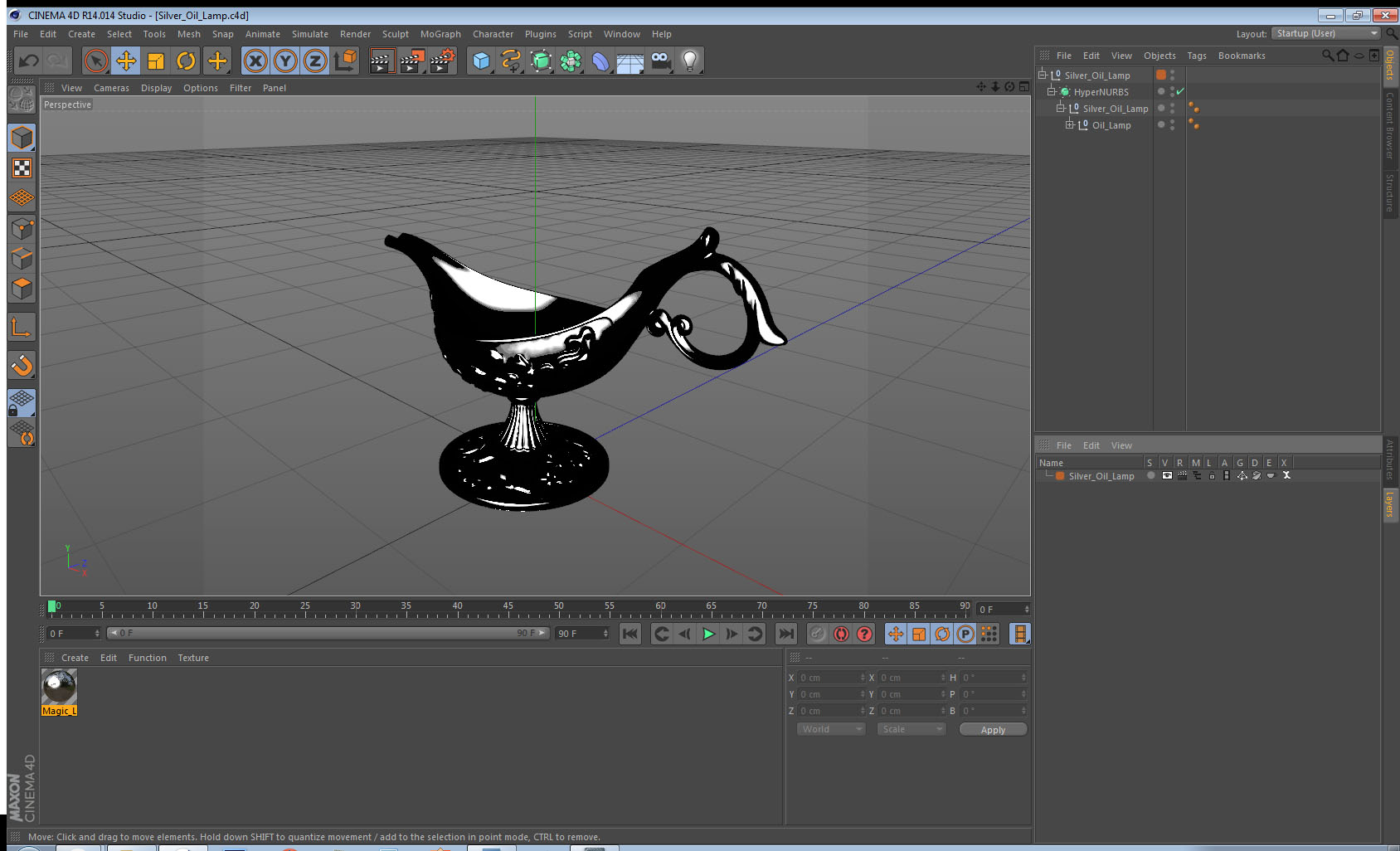Screen dimensions: 1400x851
Task: Click the Undo arrow icon
Action: click(x=29, y=61)
